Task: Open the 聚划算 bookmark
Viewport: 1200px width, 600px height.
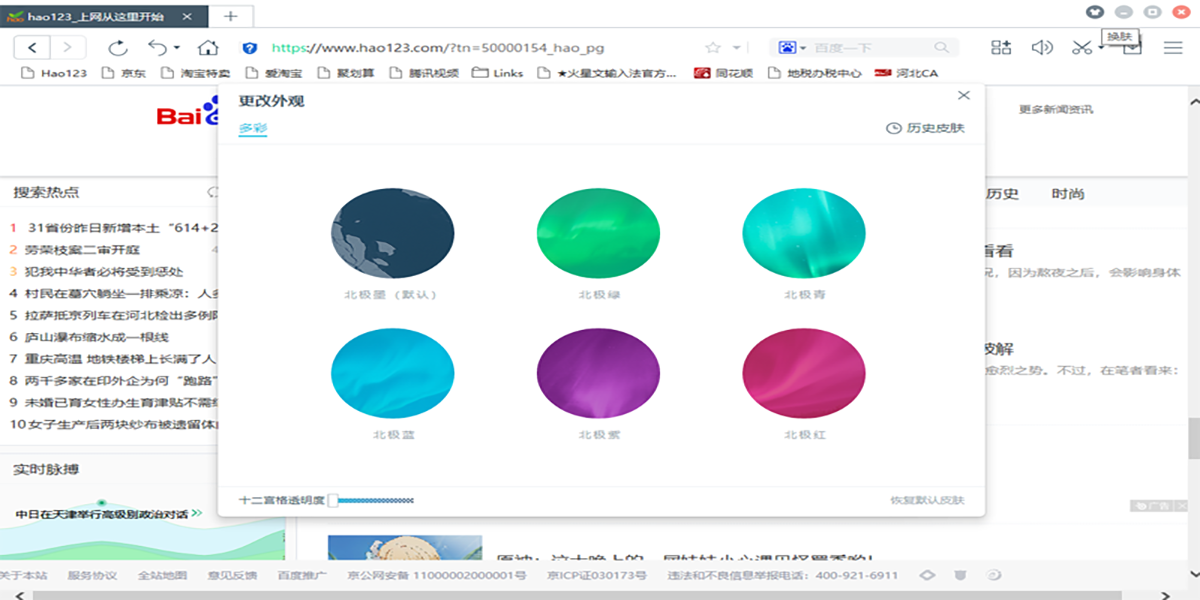Action: pos(344,73)
